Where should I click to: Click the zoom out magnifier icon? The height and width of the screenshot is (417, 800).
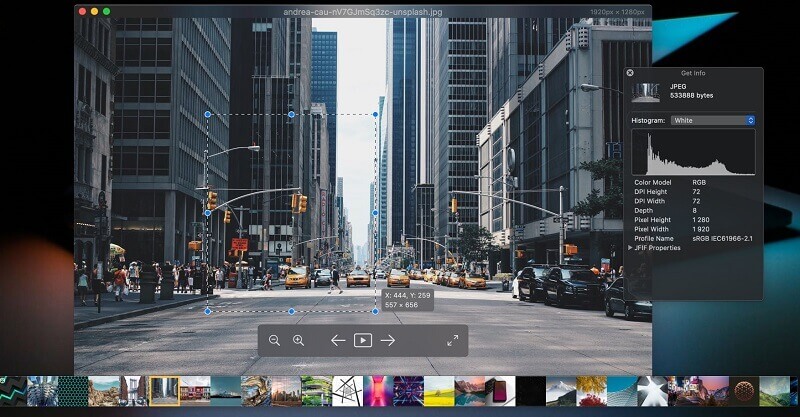[x=274, y=341]
